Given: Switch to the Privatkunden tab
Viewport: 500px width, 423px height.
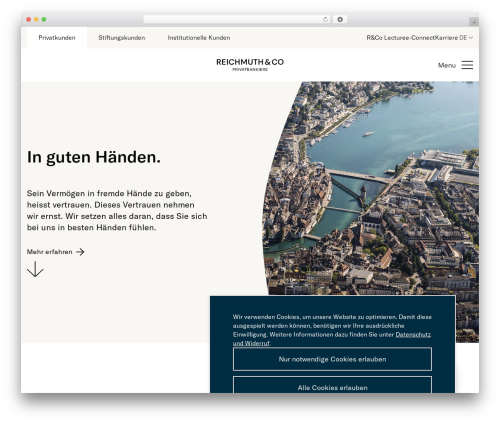Looking at the screenshot, I should pos(57,38).
